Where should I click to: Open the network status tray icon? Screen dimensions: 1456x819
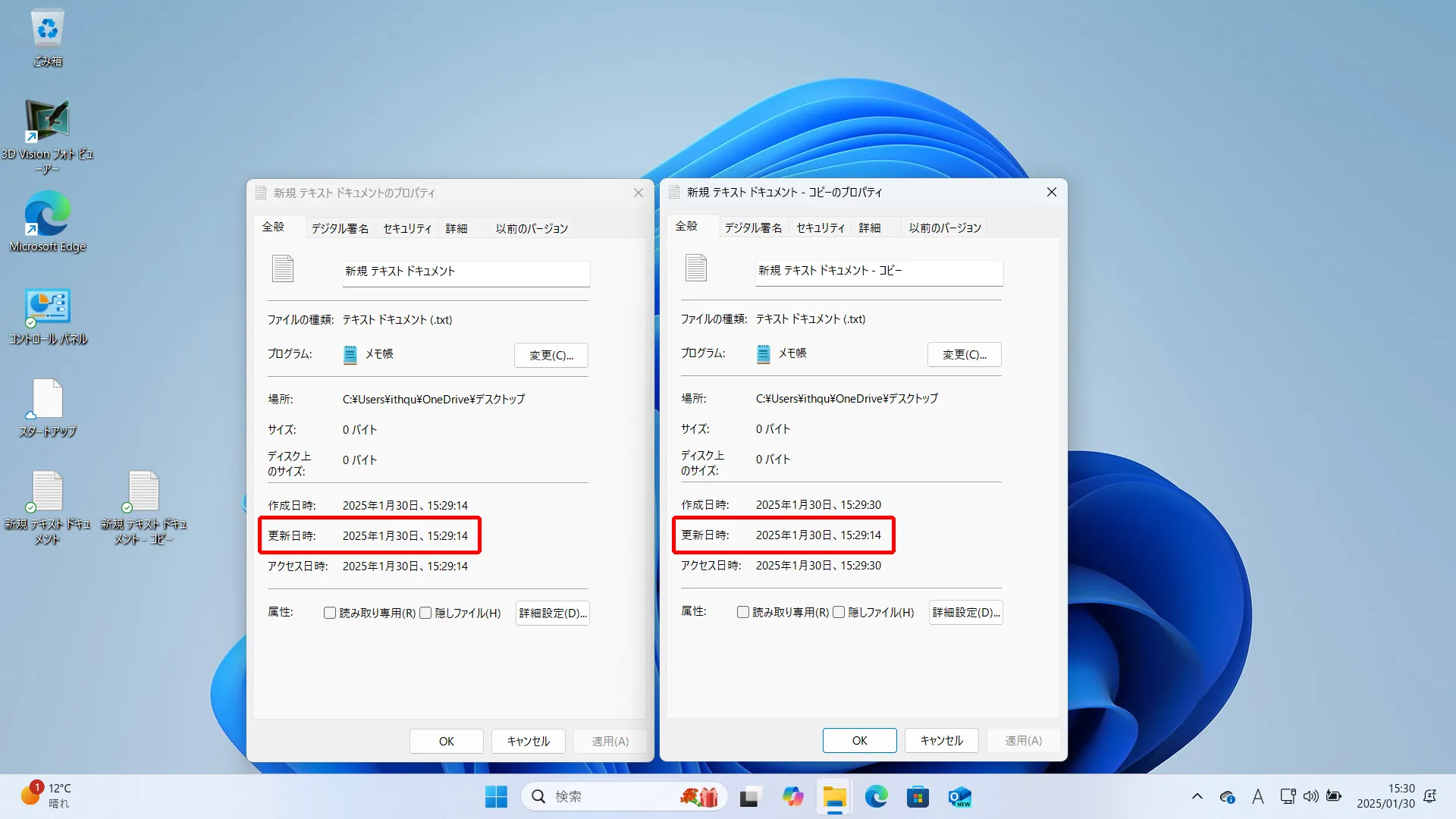click(x=1288, y=796)
